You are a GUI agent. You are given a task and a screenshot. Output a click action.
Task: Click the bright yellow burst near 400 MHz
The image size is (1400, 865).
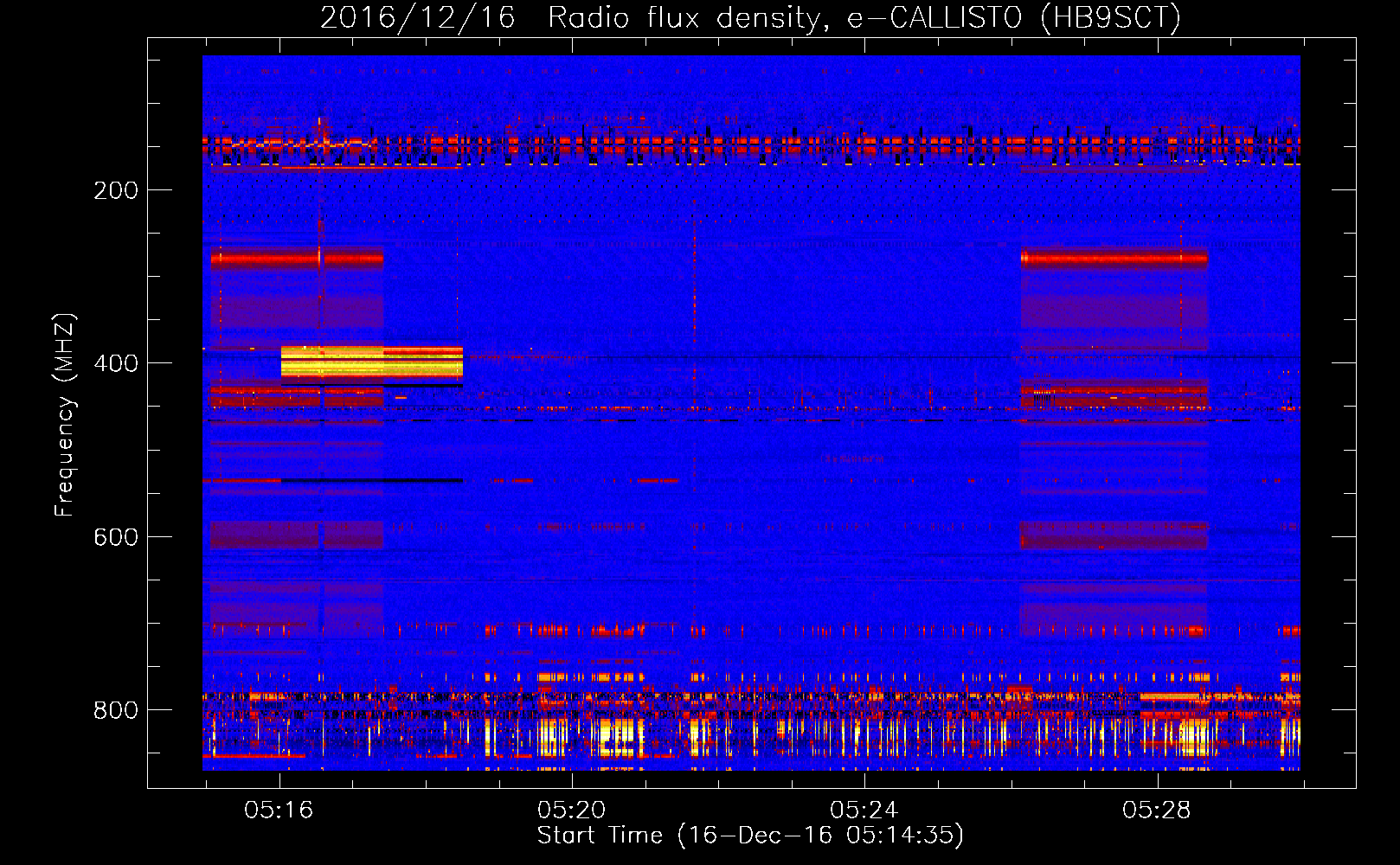click(x=371, y=362)
